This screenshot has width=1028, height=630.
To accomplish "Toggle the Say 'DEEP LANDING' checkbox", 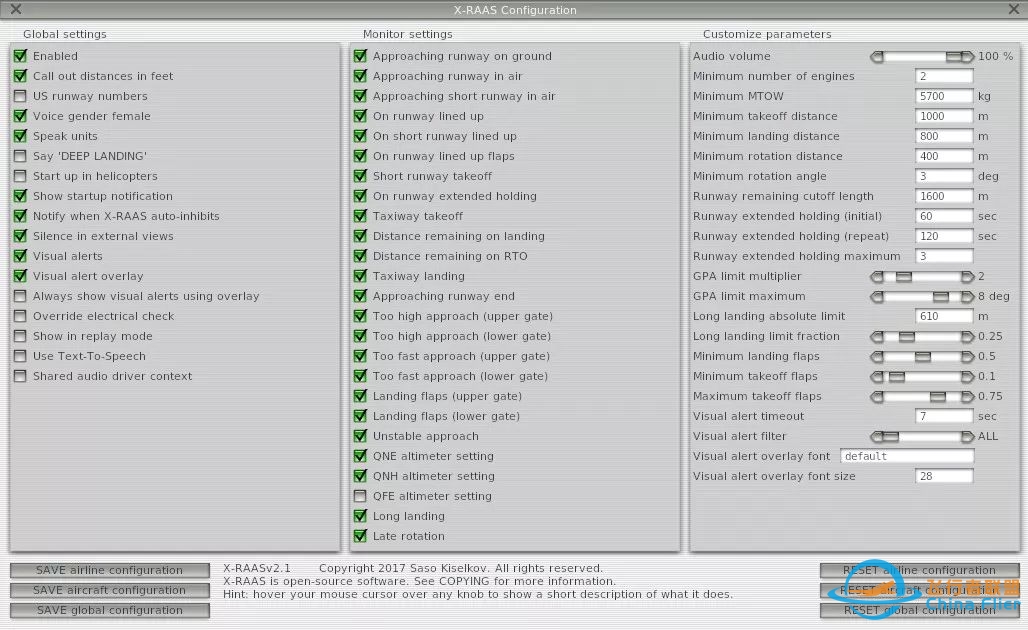I will [20, 157].
